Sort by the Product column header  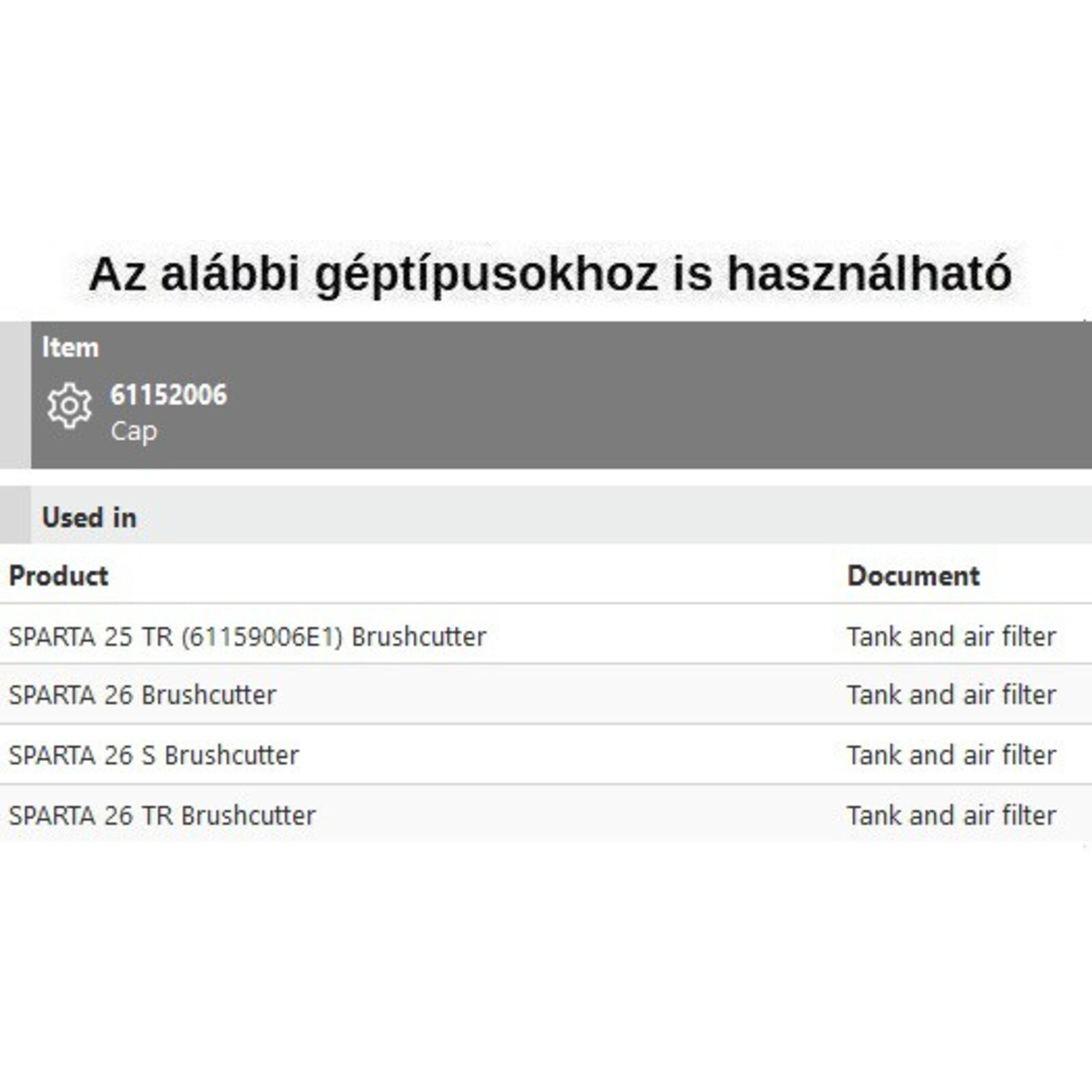coord(59,576)
